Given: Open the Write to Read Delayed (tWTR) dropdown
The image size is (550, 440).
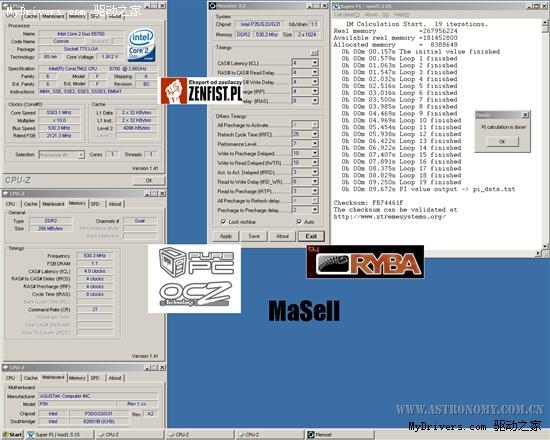Looking at the screenshot, I should pos(315,163).
